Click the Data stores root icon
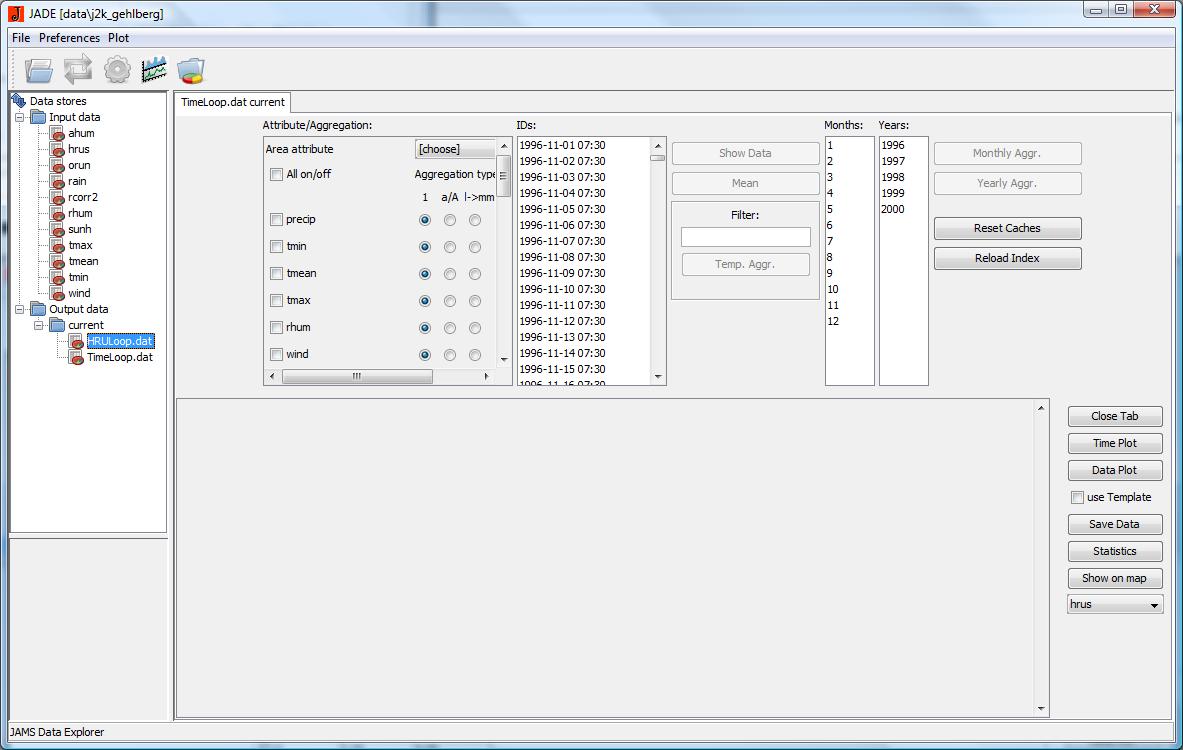Screen dimensions: 1183x750 [x=18, y=101]
